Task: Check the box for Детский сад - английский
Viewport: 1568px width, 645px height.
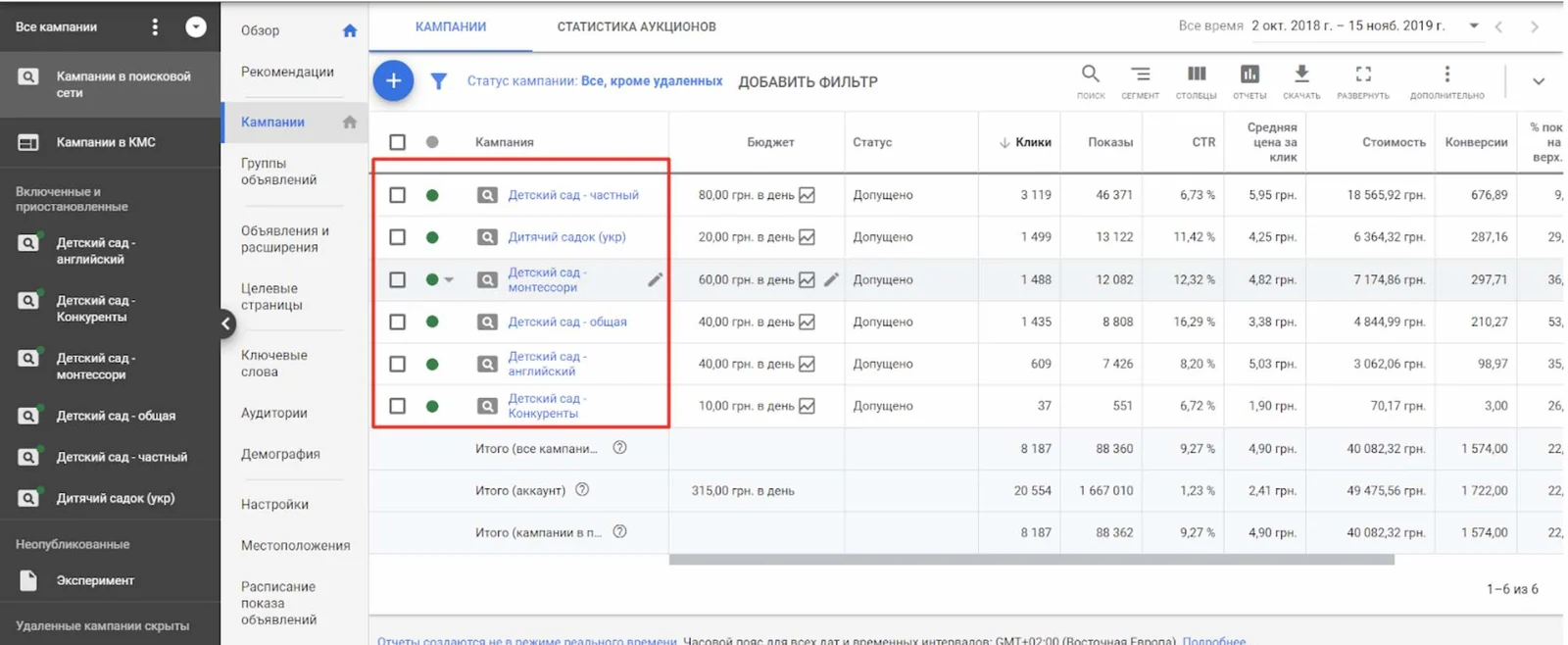Action: 397,364
